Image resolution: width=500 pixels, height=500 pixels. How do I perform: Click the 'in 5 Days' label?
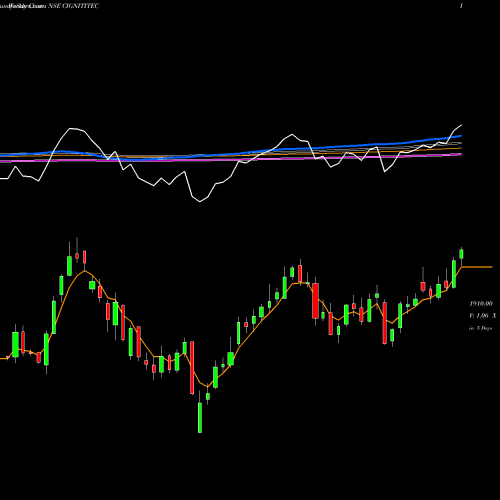(x=480, y=328)
